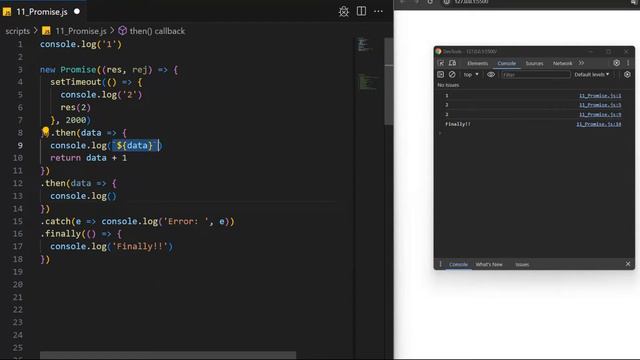
Task: Click the .catch error handler line
Action: pyautogui.click(x=138, y=221)
